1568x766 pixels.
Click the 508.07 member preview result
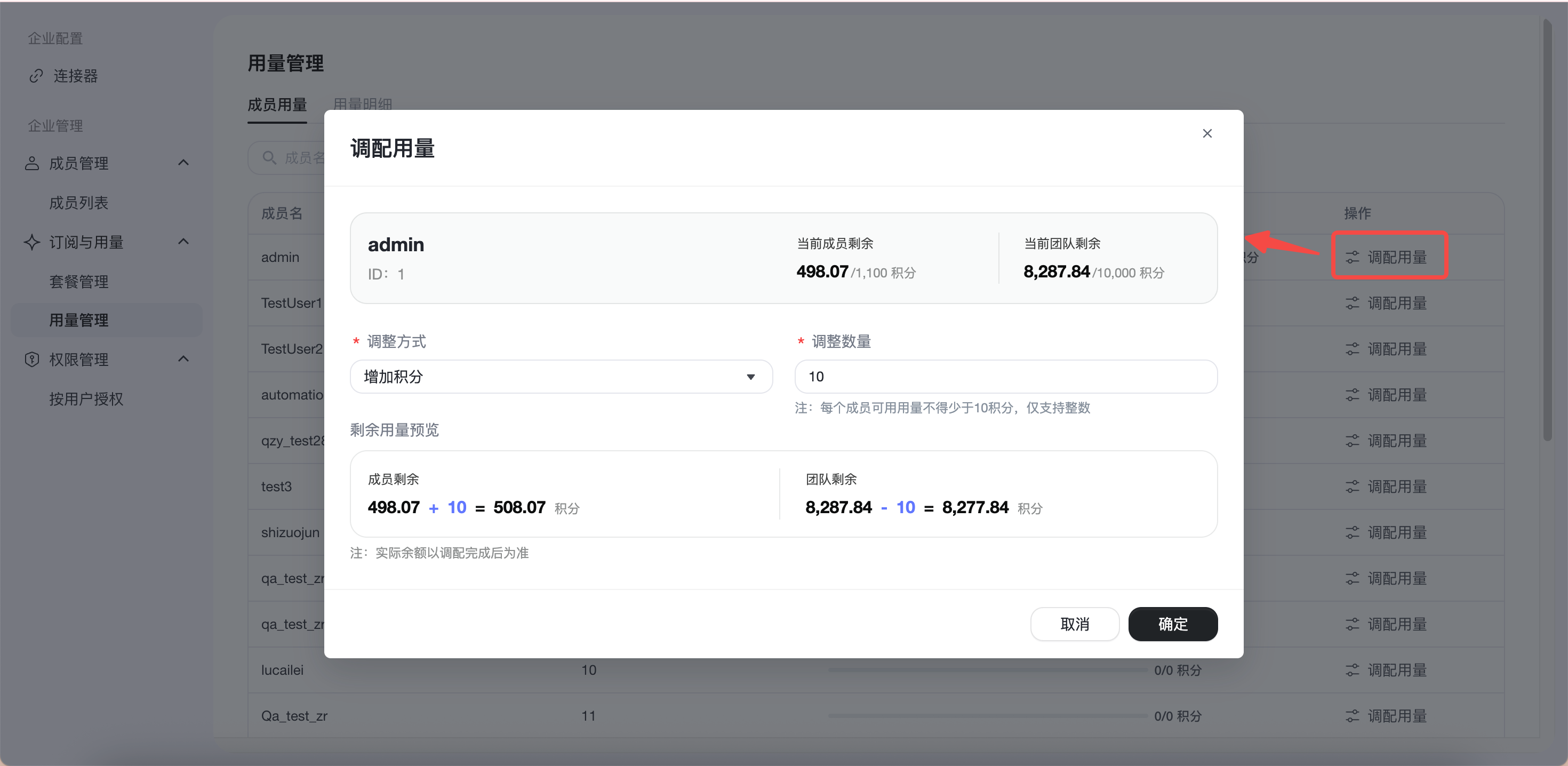pos(518,507)
